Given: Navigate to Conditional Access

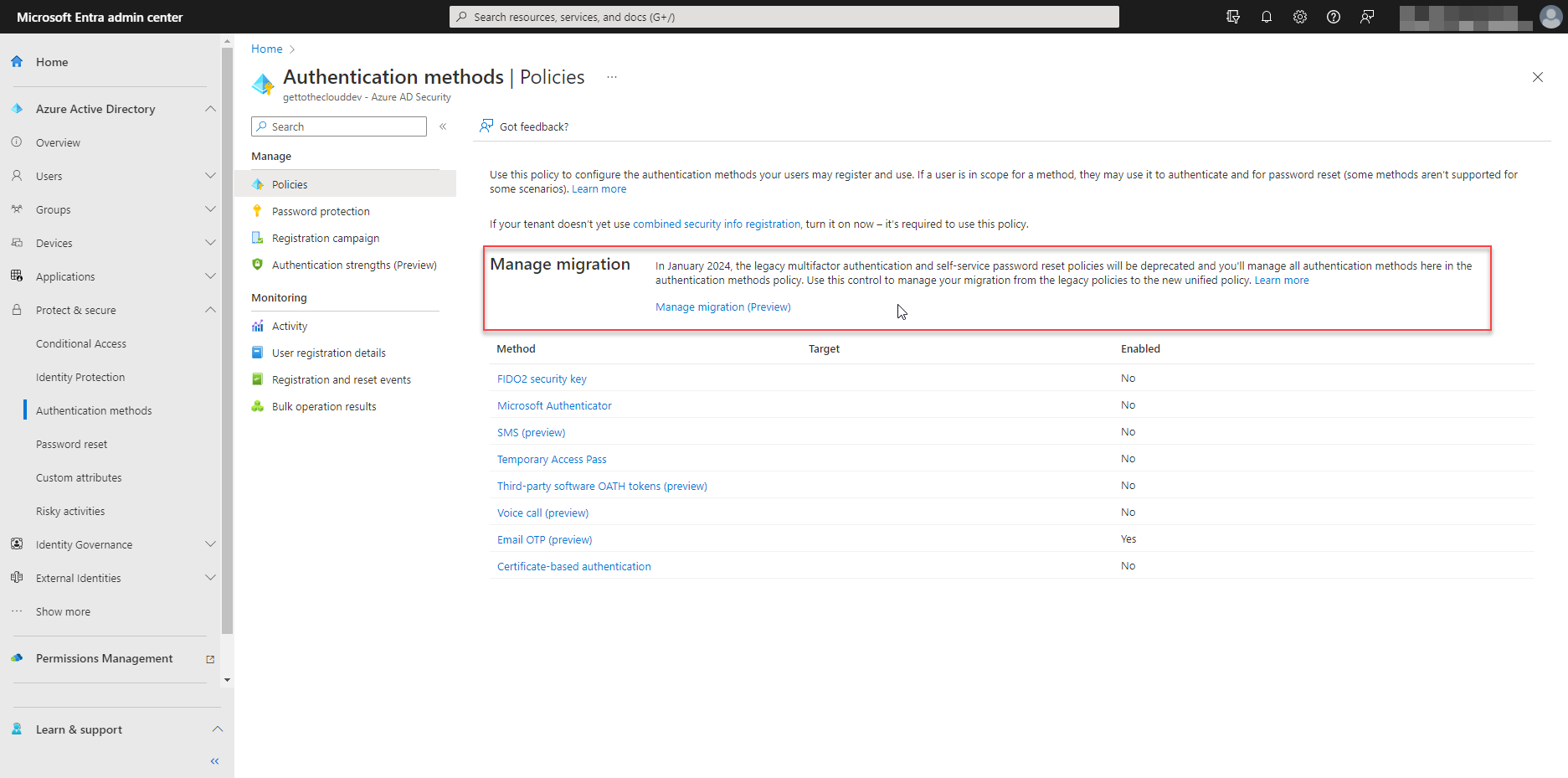Looking at the screenshot, I should 81,343.
